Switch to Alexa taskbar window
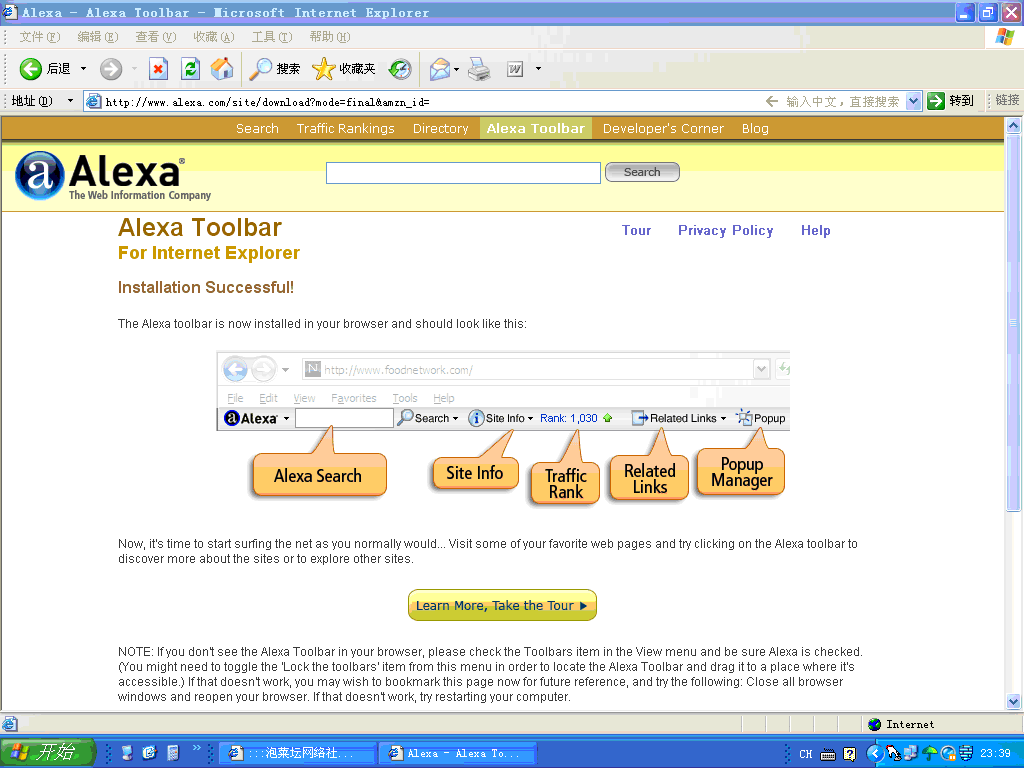The image size is (1024, 768). click(457, 754)
